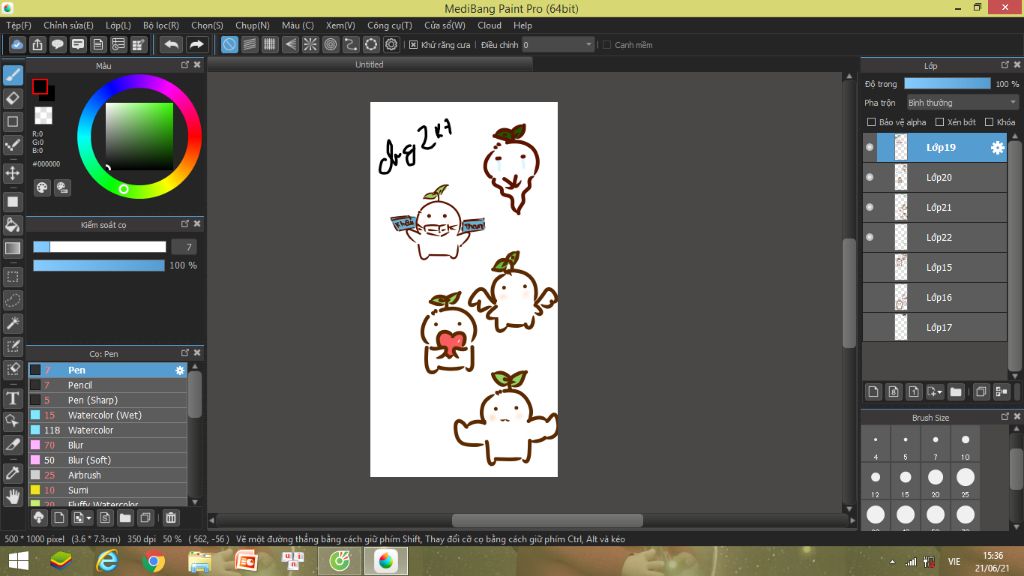This screenshot has height=576, width=1024.
Task: Click the Redo arrow
Action: (x=196, y=44)
